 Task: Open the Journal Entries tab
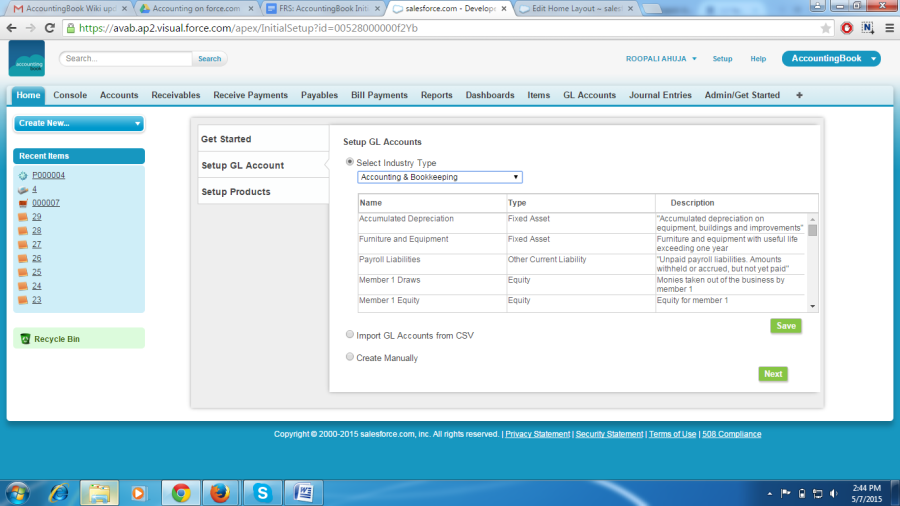click(x=660, y=95)
